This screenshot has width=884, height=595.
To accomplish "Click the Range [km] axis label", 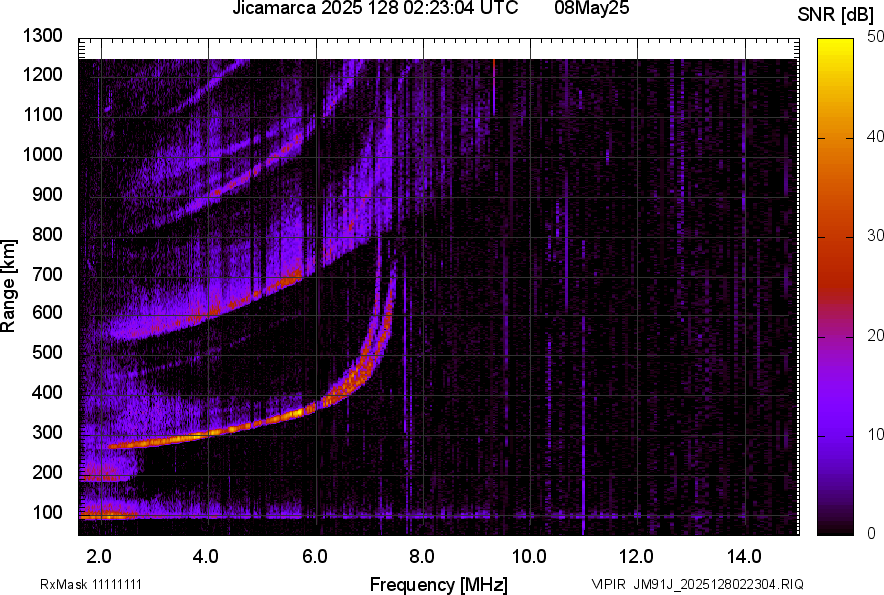I will (8, 285).
